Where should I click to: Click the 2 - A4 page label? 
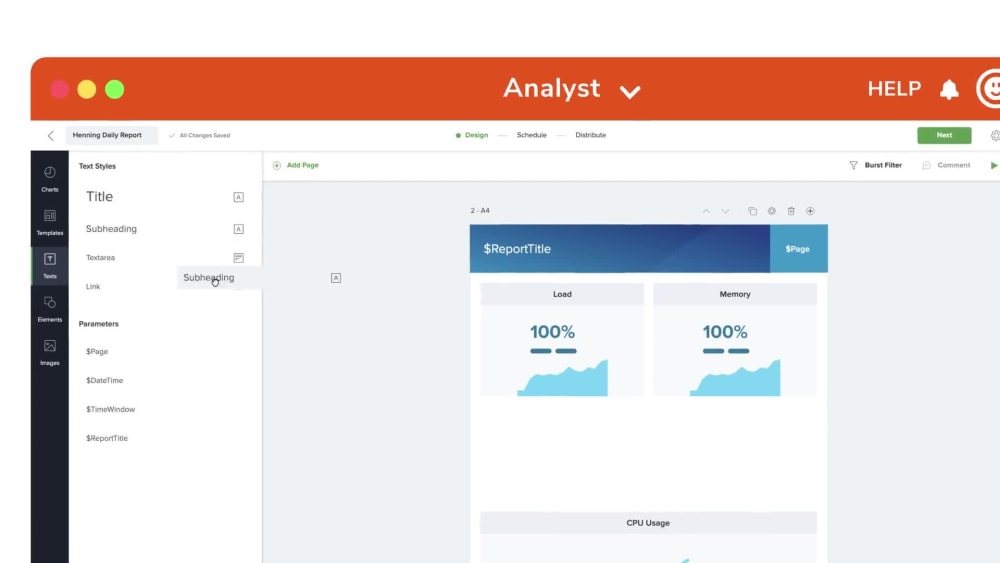pos(480,210)
